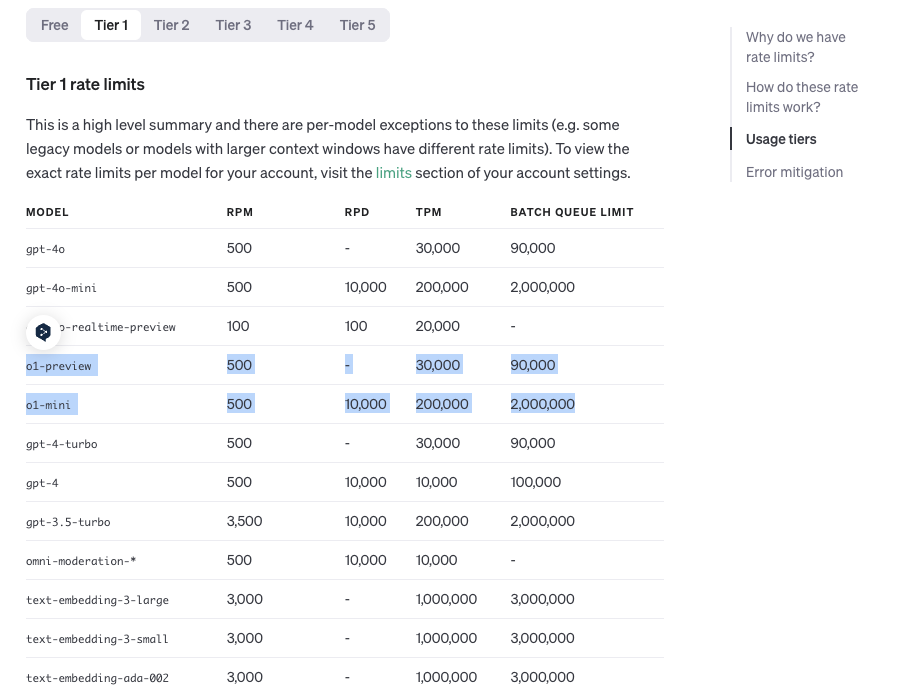Open the Tier 2 tab
The width and height of the screenshot is (905, 689).
[171, 25]
